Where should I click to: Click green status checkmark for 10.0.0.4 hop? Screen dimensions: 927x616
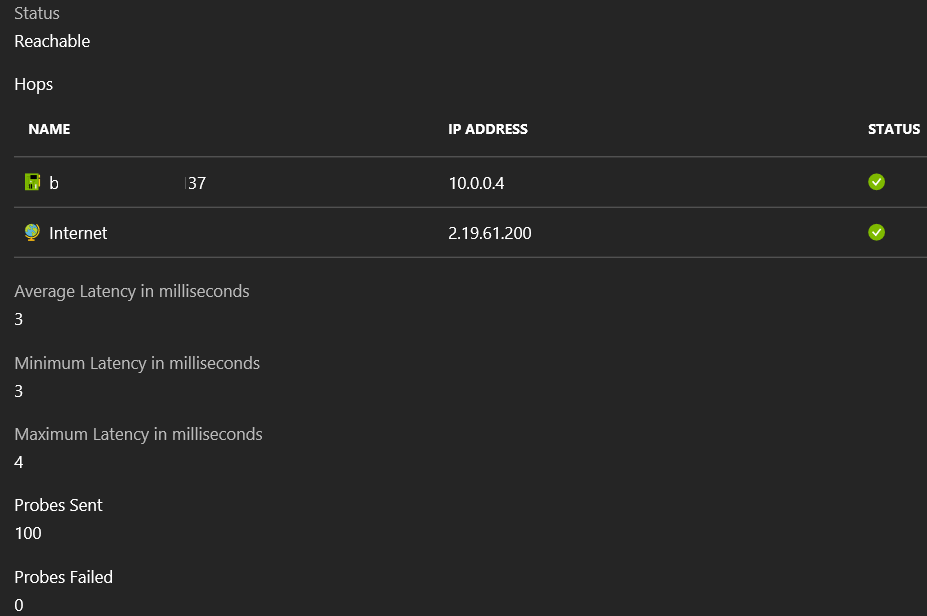coord(876,182)
